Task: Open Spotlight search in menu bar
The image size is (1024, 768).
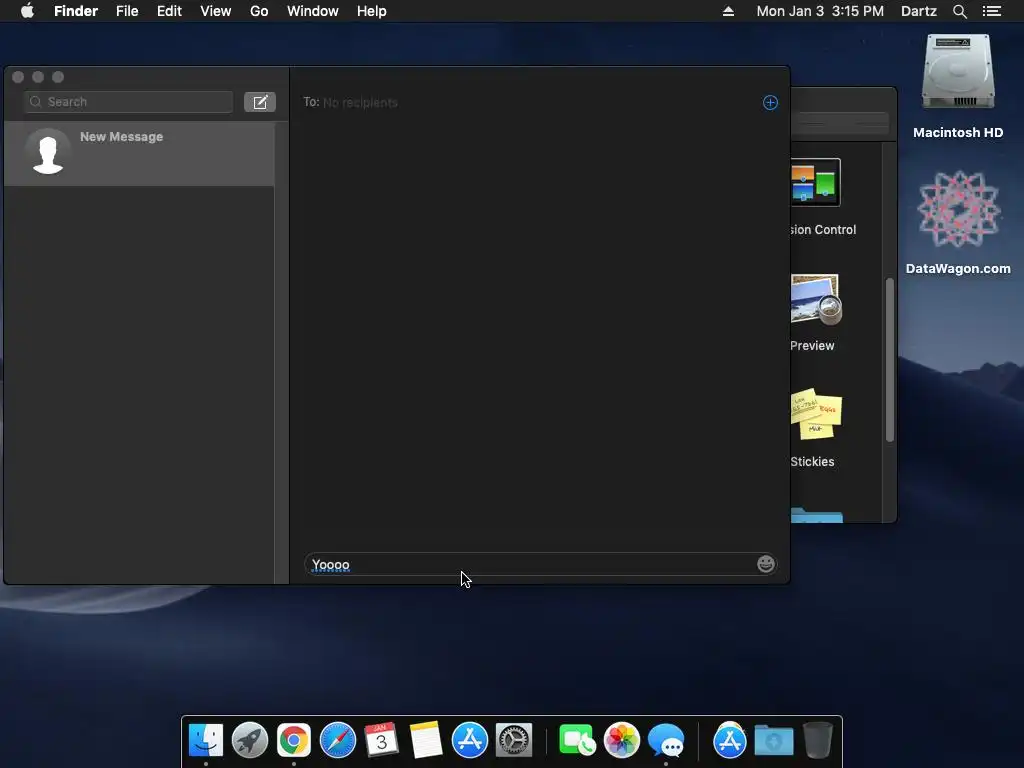Action: (959, 11)
